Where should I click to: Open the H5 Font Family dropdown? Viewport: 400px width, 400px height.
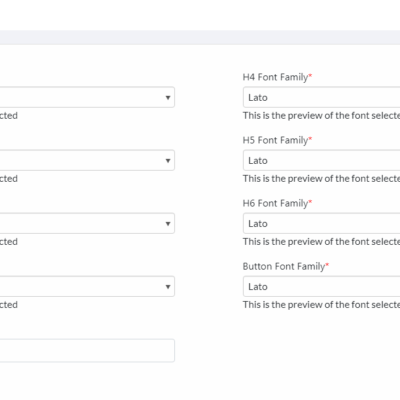(x=322, y=160)
